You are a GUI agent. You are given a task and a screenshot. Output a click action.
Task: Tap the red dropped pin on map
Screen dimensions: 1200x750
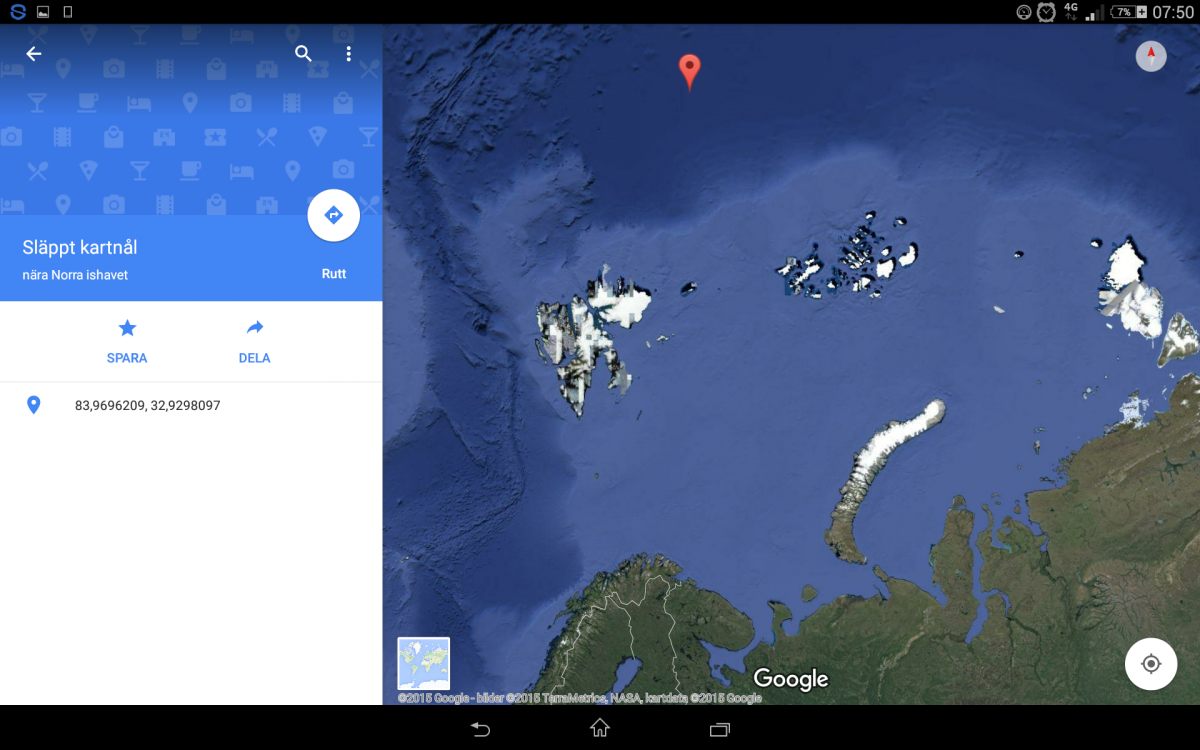(x=689, y=71)
